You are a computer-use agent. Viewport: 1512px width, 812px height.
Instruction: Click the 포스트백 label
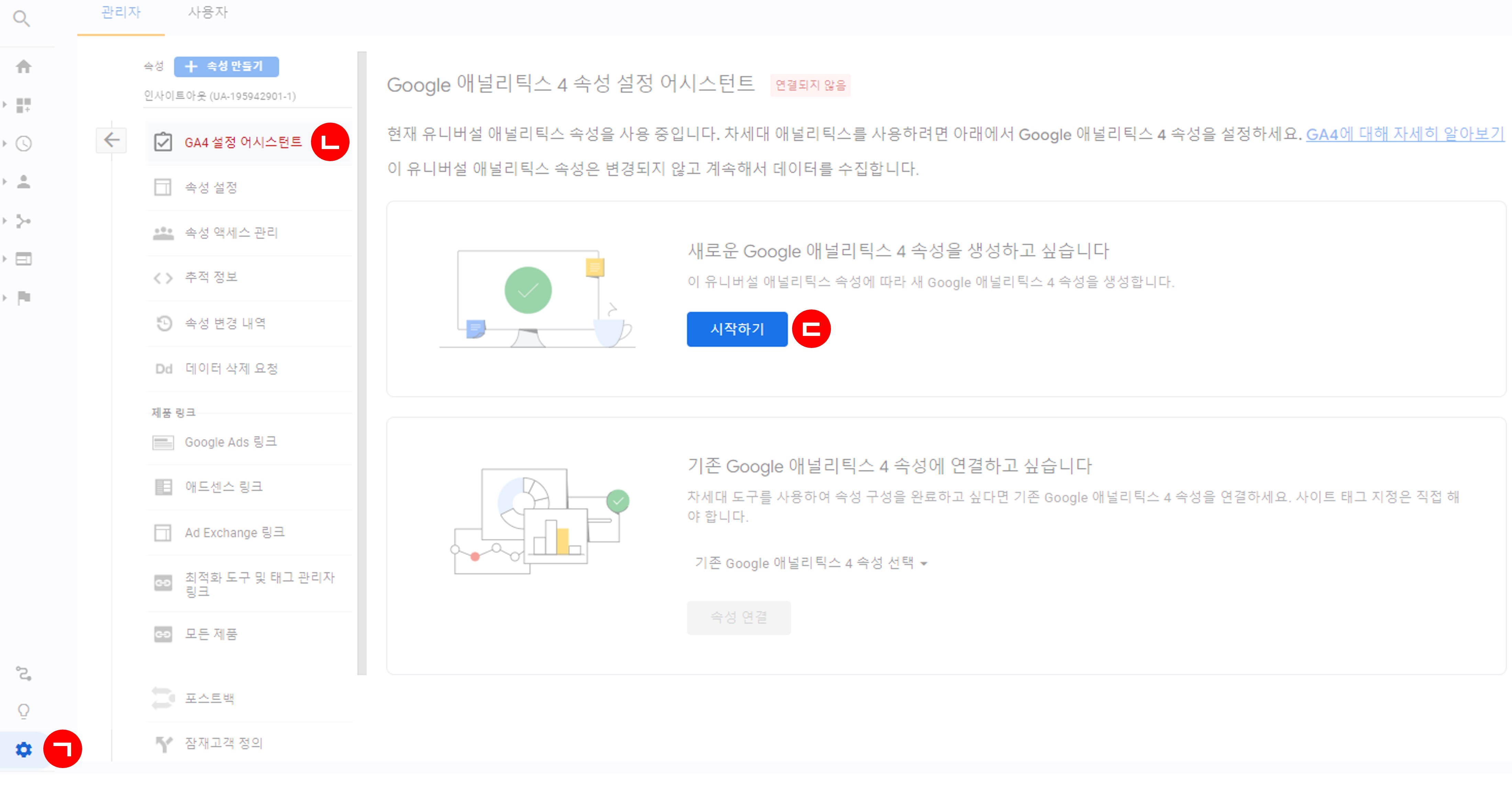pos(210,698)
